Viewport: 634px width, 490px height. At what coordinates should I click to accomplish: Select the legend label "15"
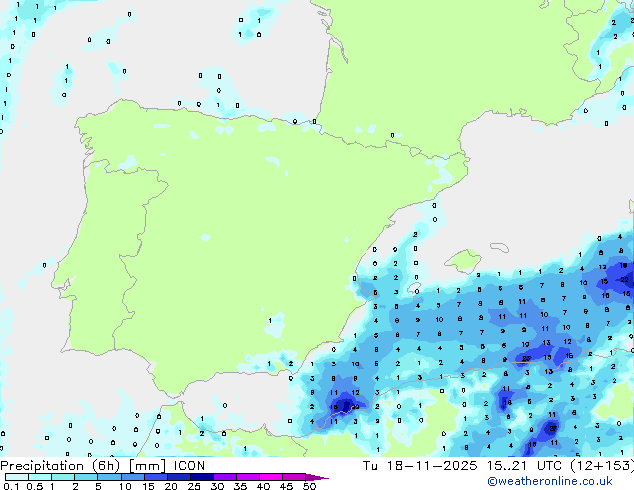point(148,486)
